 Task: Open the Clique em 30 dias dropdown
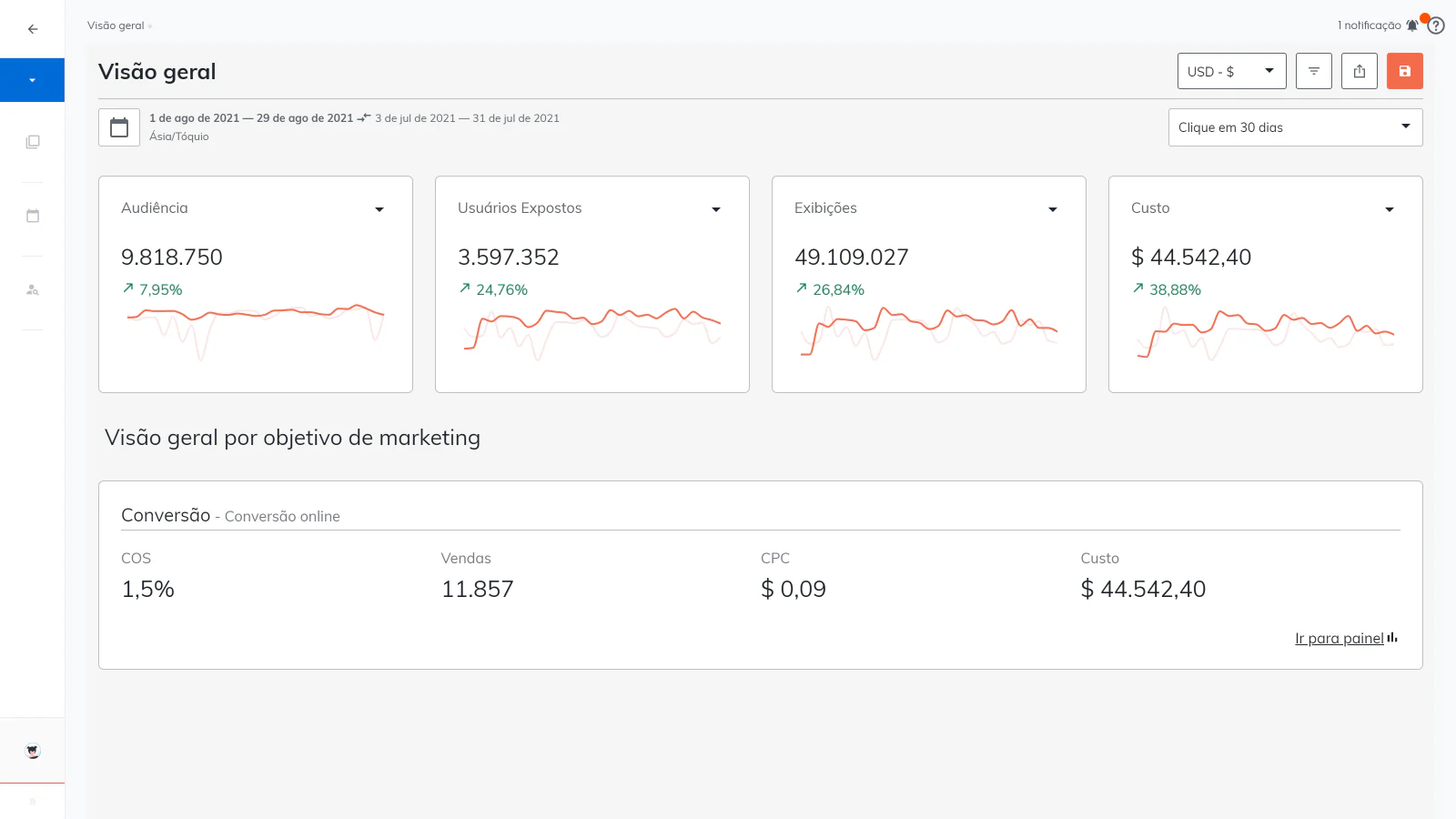[1295, 127]
